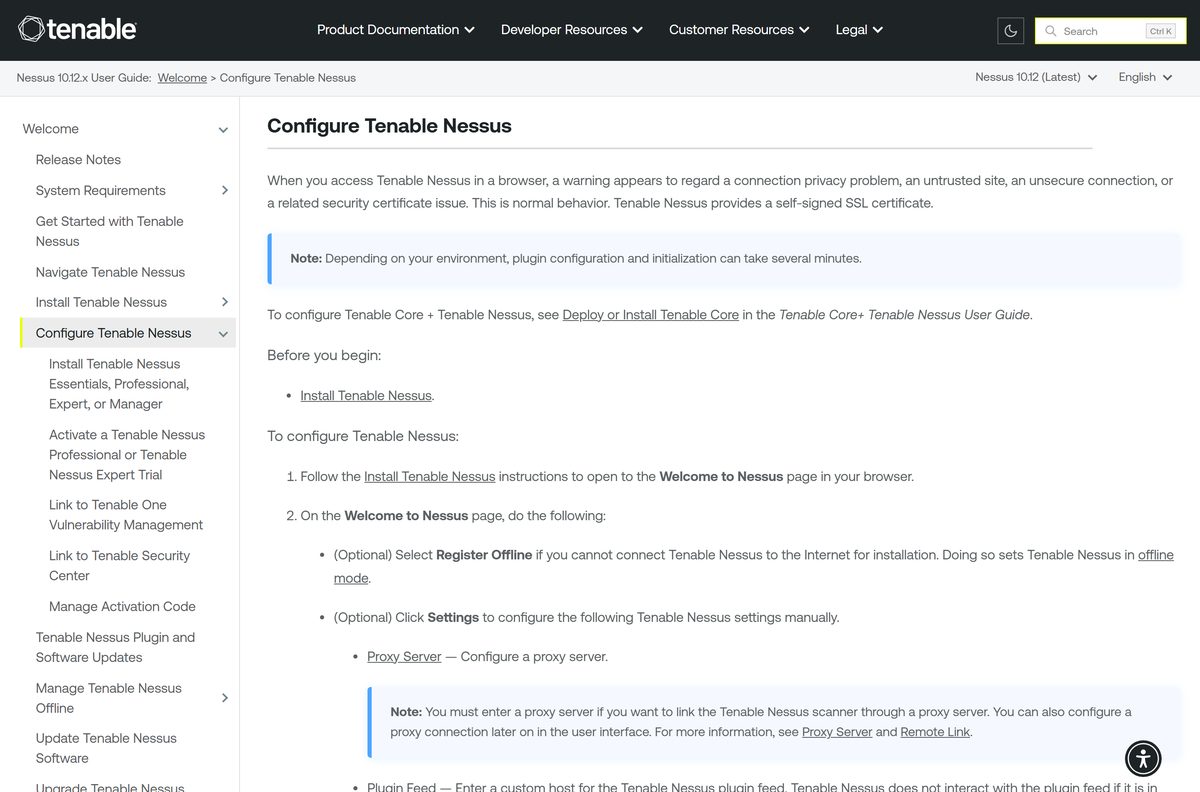Screen dimensions: 1200x792
Task: Open Navigate Tenable Nessus in sidebar
Action: coord(110,272)
